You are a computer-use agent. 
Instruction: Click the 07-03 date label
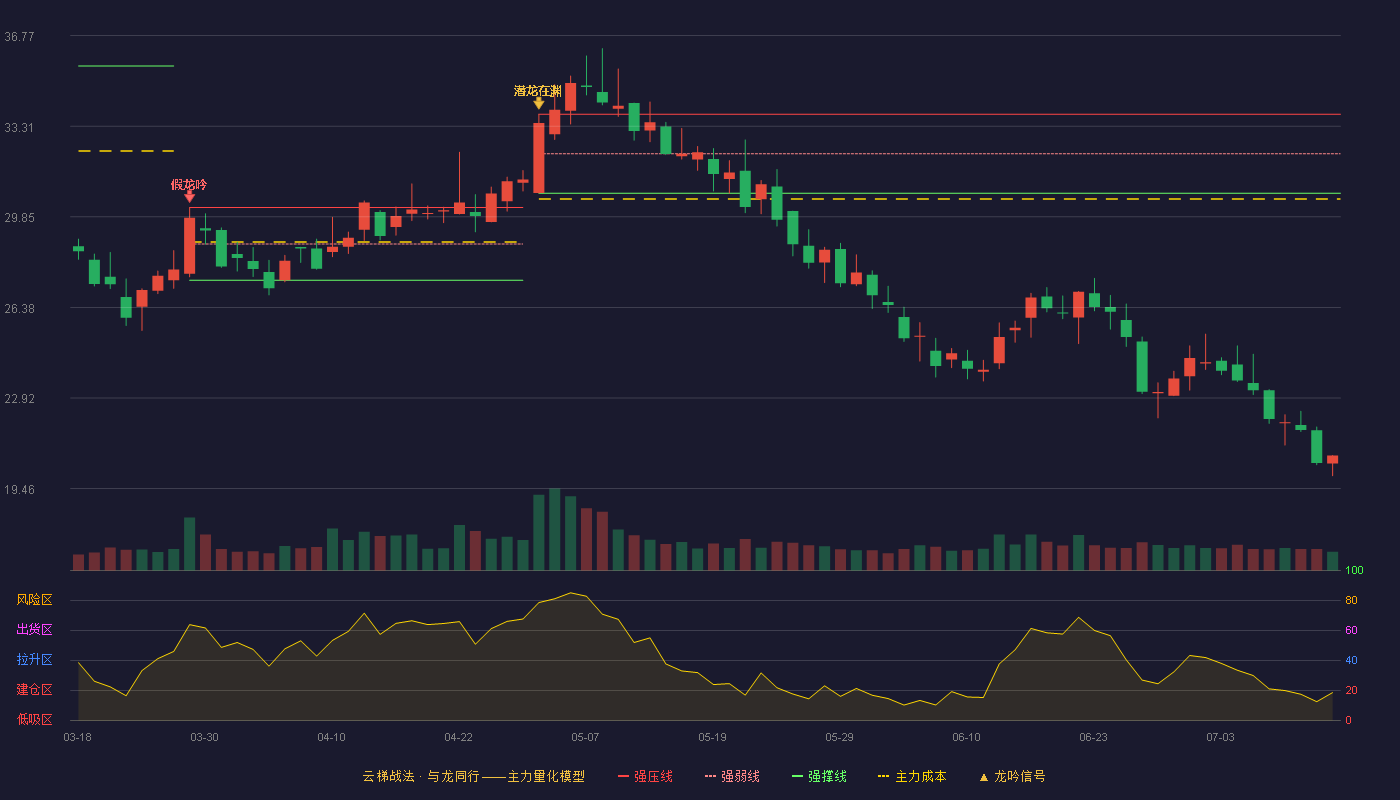point(1220,737)
